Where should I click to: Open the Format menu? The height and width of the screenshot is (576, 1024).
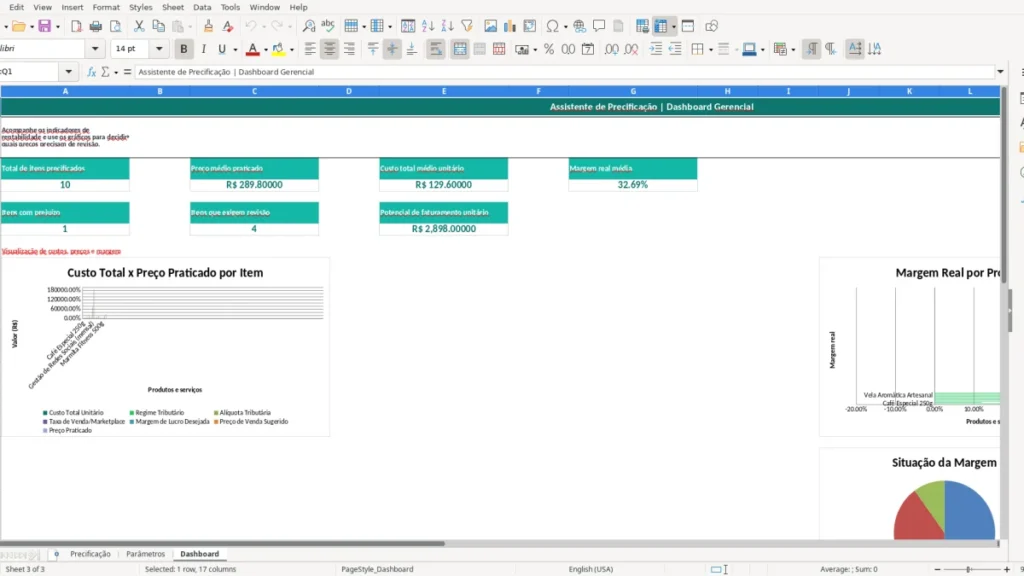106,7
